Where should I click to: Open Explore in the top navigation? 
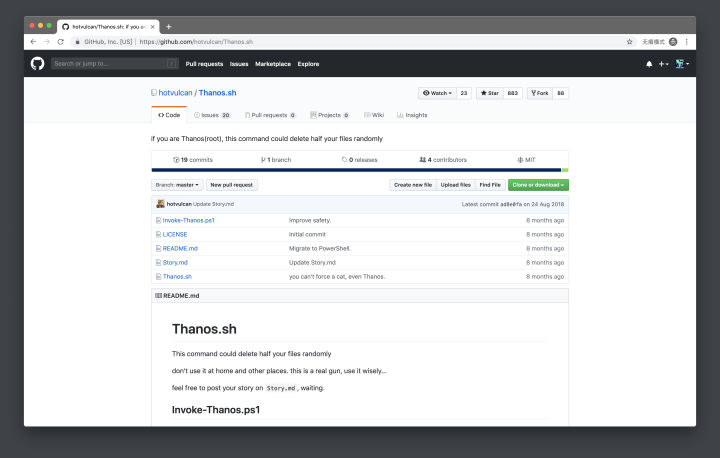click(x=308, y=64)
